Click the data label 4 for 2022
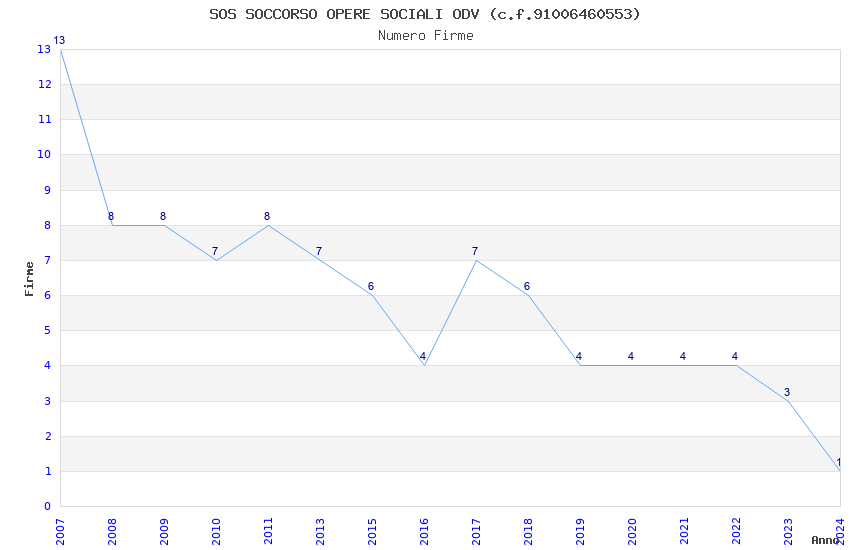Screen dimensions: 850x550 coord(736,357)
